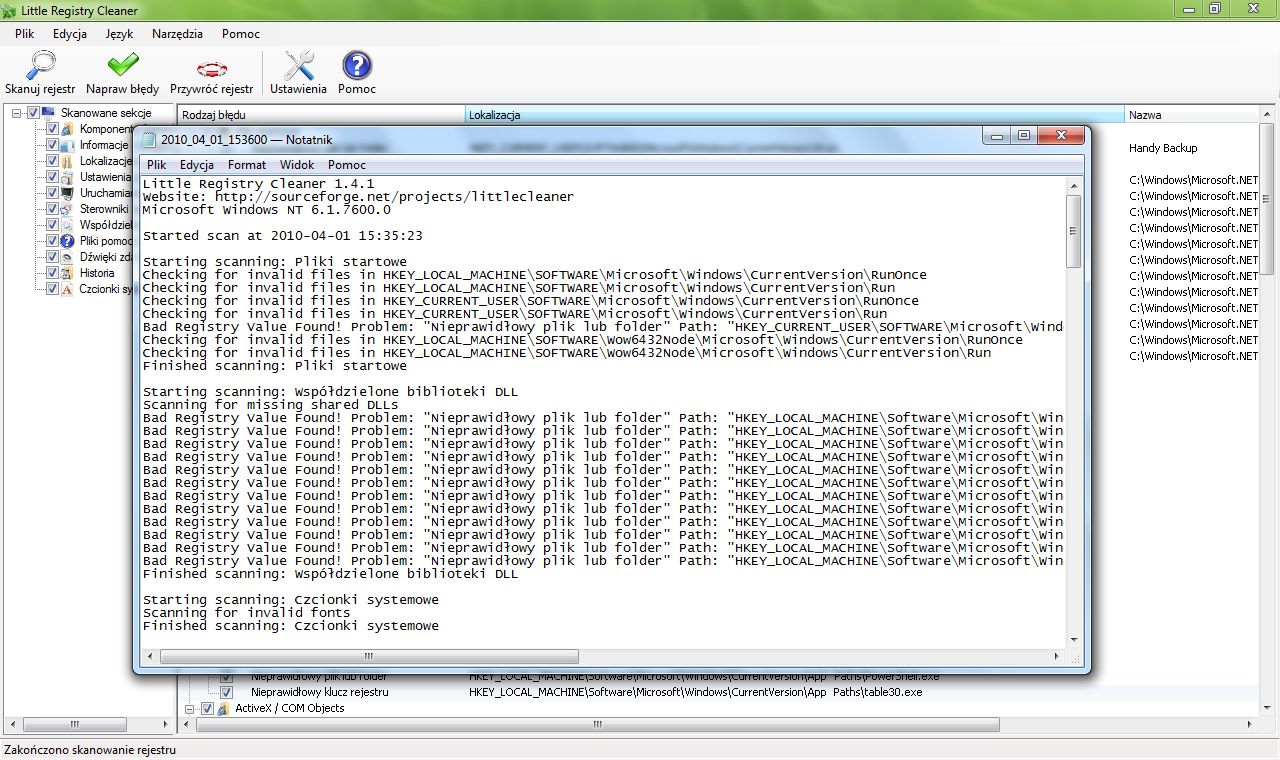Uncheck the Czcionki systemowe checkbox
The image size is (1280, 760).
tap(53, 289)
